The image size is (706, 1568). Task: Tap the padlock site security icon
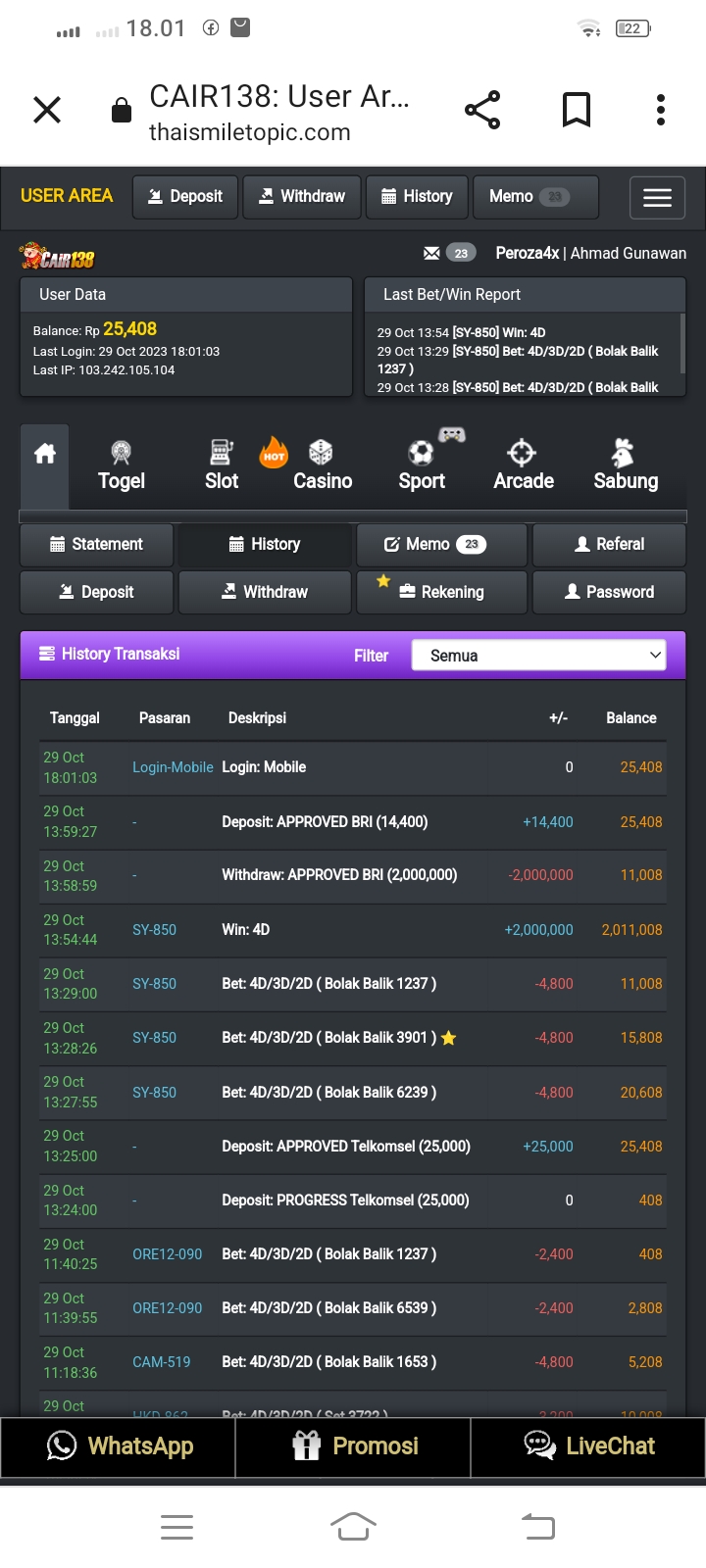coord(122,110)
